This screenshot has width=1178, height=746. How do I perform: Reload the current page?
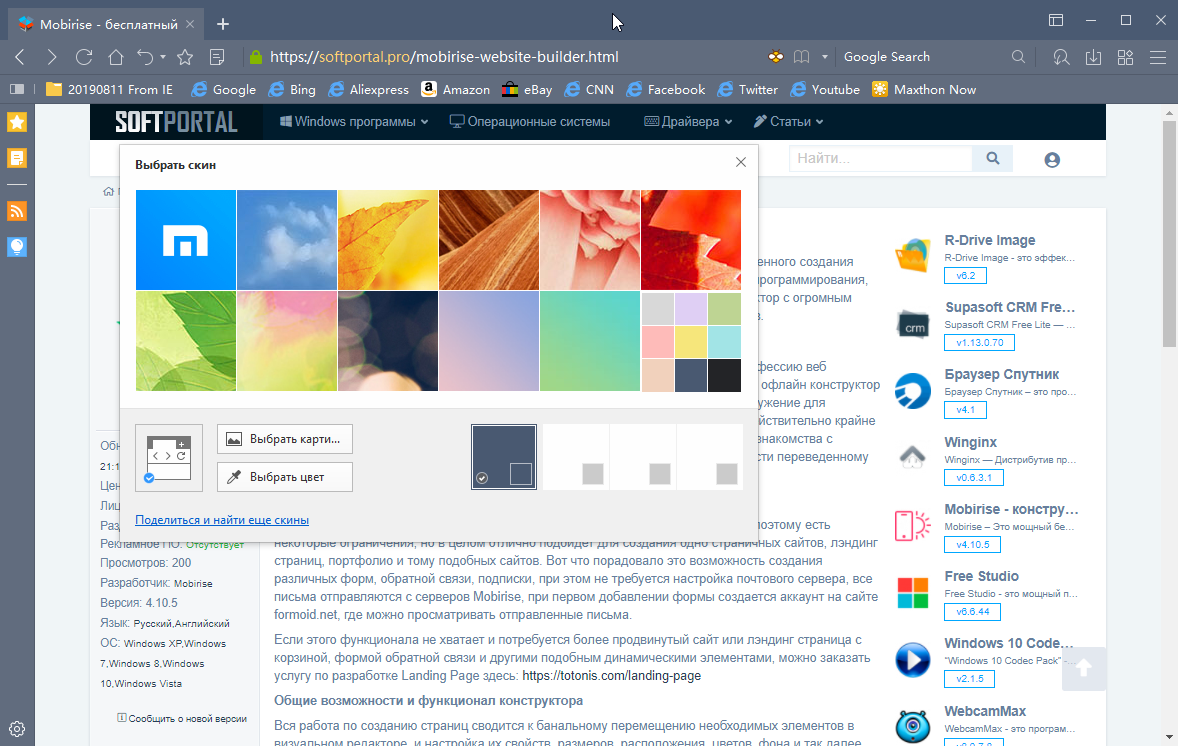pos(84,57)
